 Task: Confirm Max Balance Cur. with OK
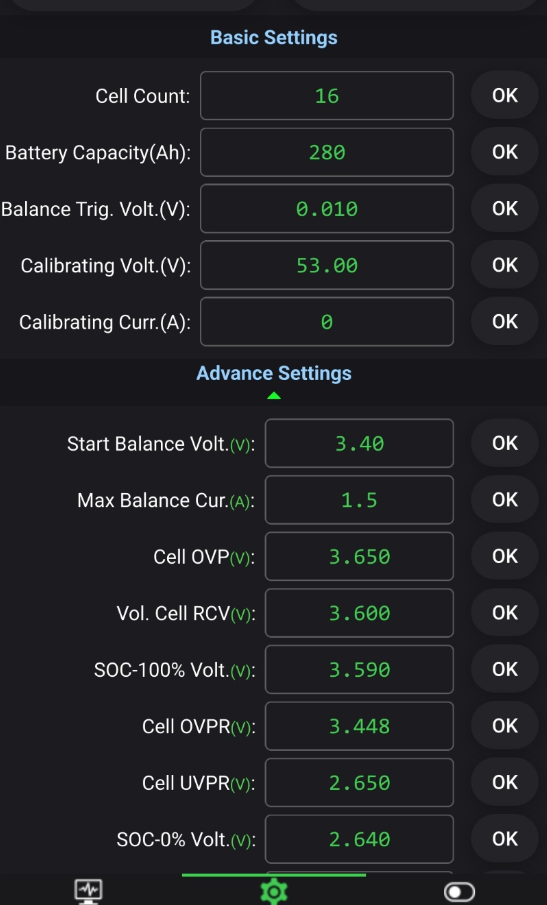(x=505, y=500)
